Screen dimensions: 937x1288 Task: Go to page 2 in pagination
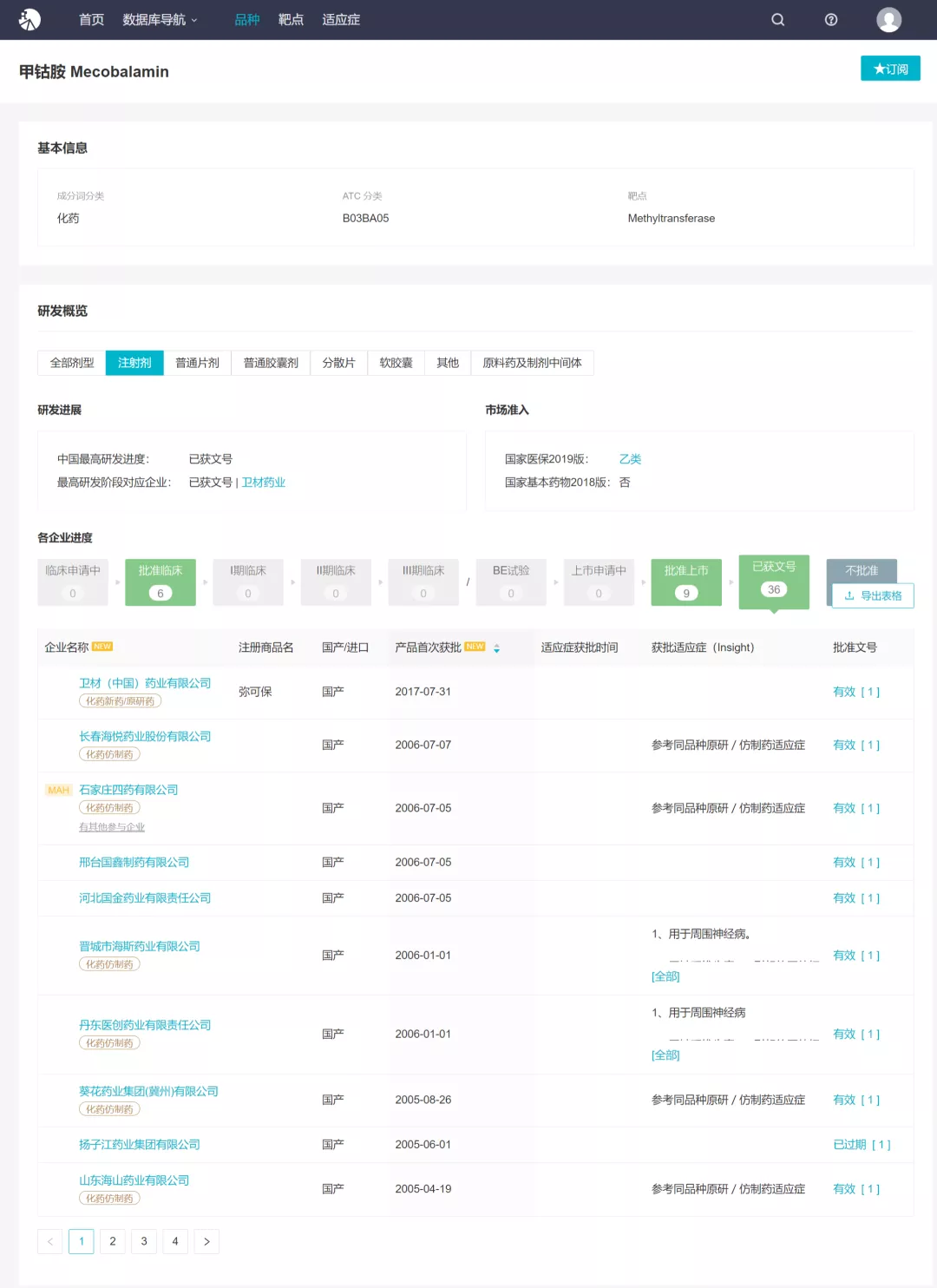coord(113,1241)
